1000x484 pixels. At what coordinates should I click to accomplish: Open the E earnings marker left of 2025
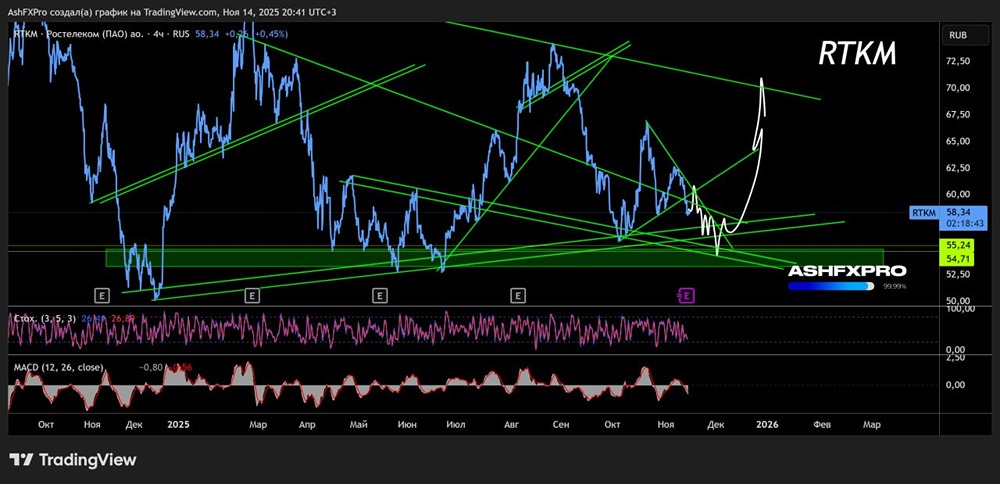(x=101, y=295)
